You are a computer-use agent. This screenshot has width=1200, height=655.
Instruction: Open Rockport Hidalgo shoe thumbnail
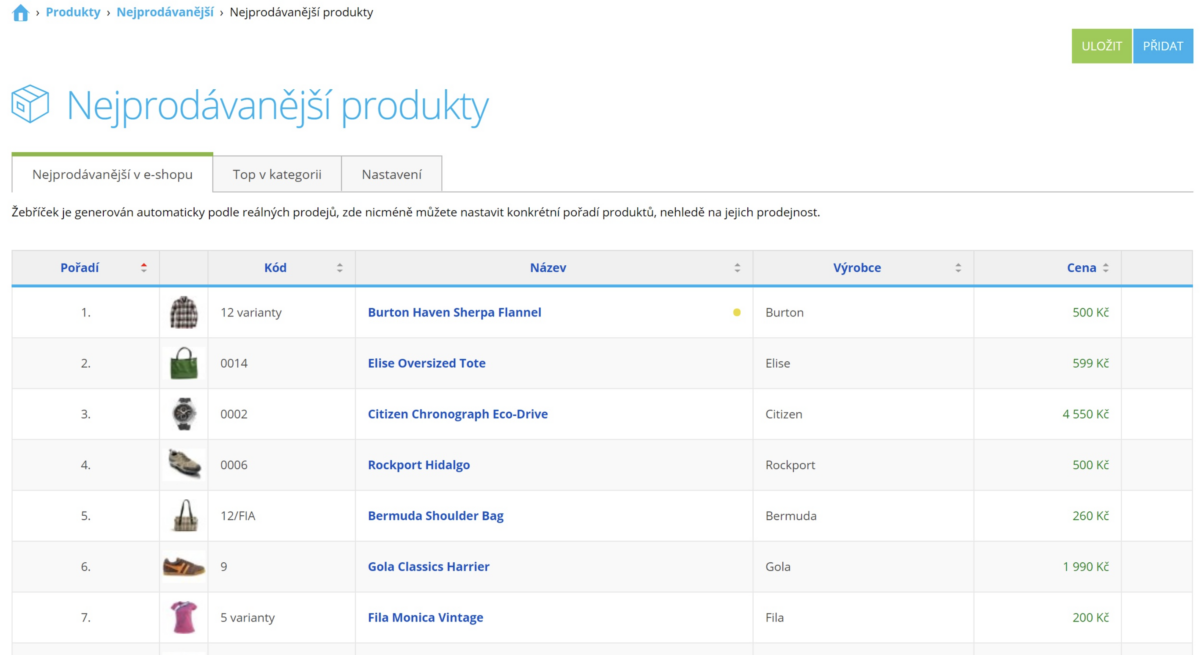tap(184, 465)
